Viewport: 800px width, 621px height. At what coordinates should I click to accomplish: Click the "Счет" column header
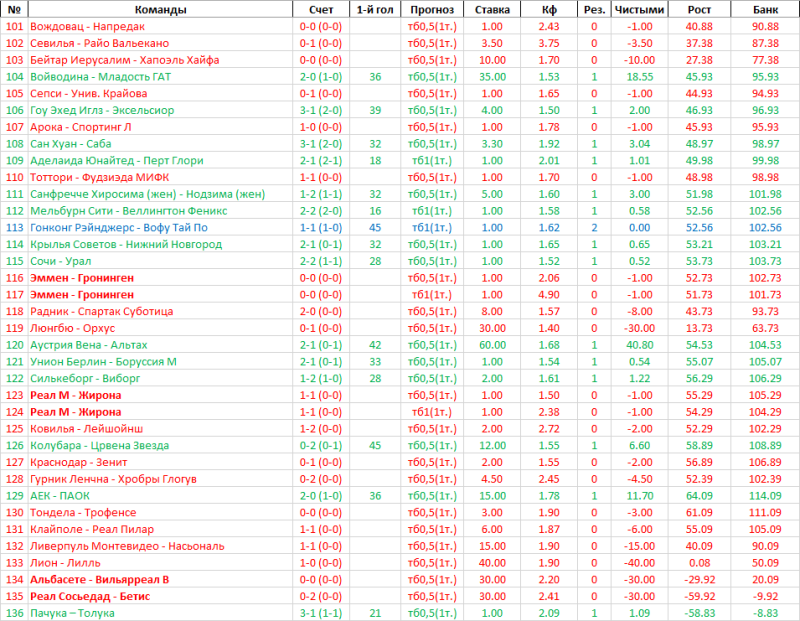point(321,9)
